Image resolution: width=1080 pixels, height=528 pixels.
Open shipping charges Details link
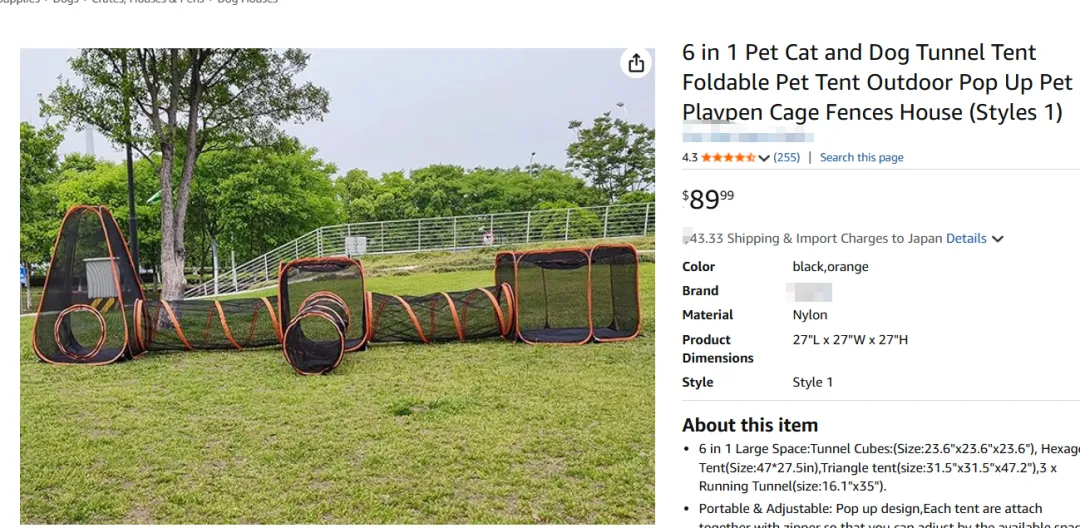(966, 239)
